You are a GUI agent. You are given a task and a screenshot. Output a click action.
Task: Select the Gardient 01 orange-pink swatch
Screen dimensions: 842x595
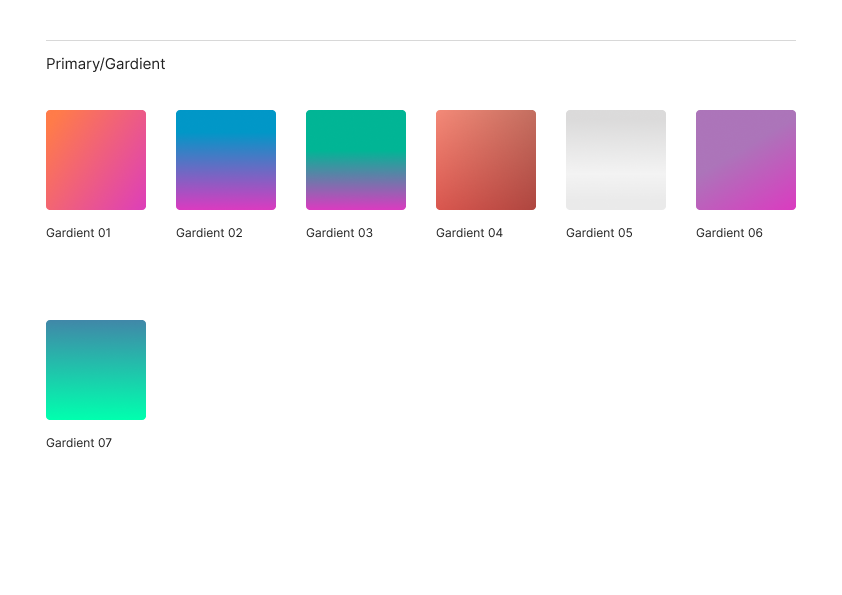pos(96,160)
